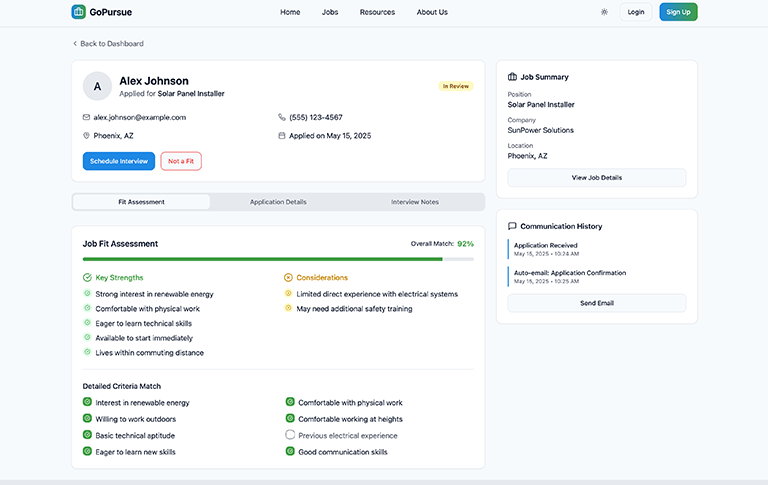Click the Detailed Criteria Match heading

(x=121, y=386)
